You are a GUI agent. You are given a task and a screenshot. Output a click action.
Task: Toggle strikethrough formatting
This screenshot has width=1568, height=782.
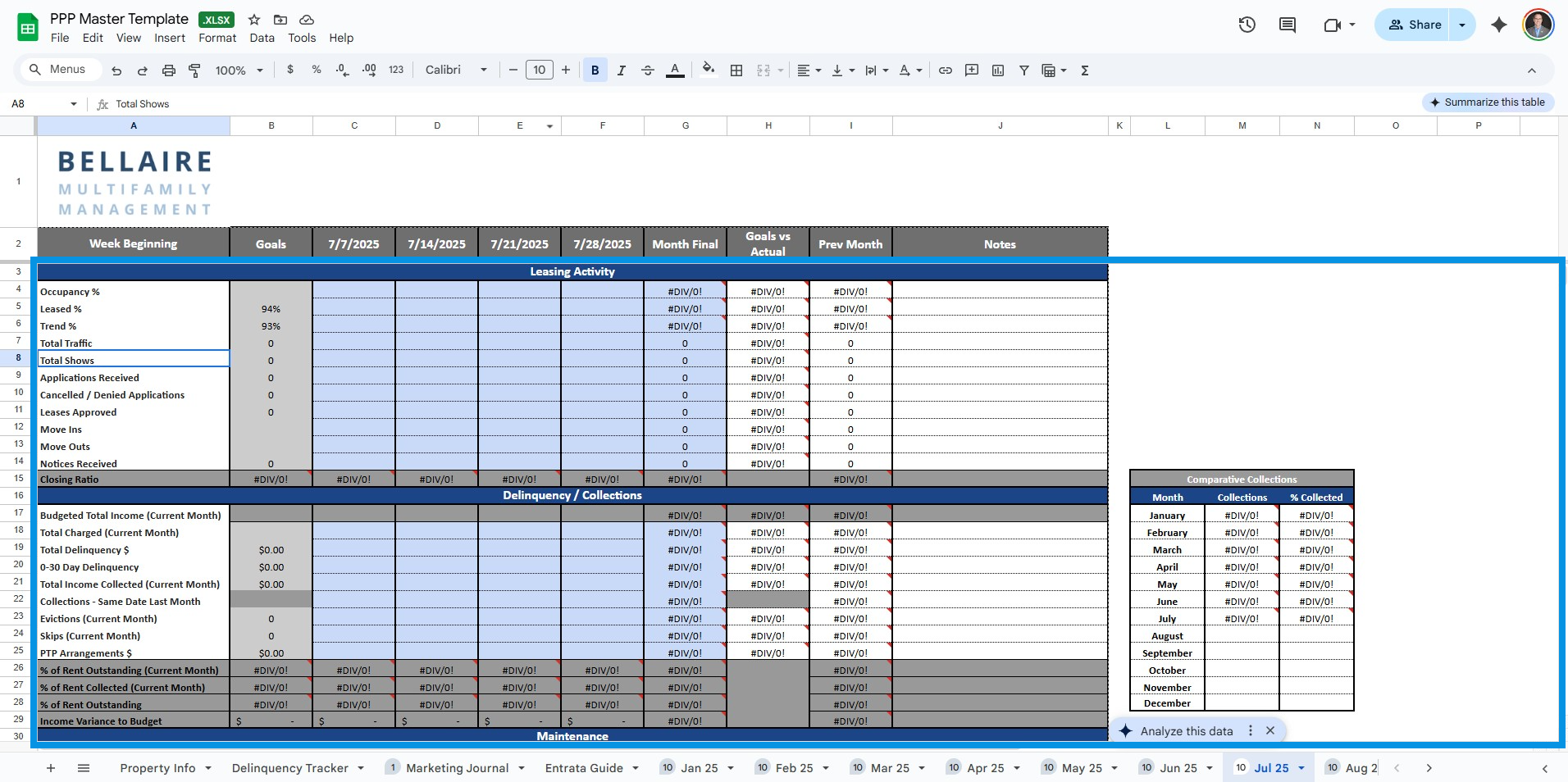point(647,70)
